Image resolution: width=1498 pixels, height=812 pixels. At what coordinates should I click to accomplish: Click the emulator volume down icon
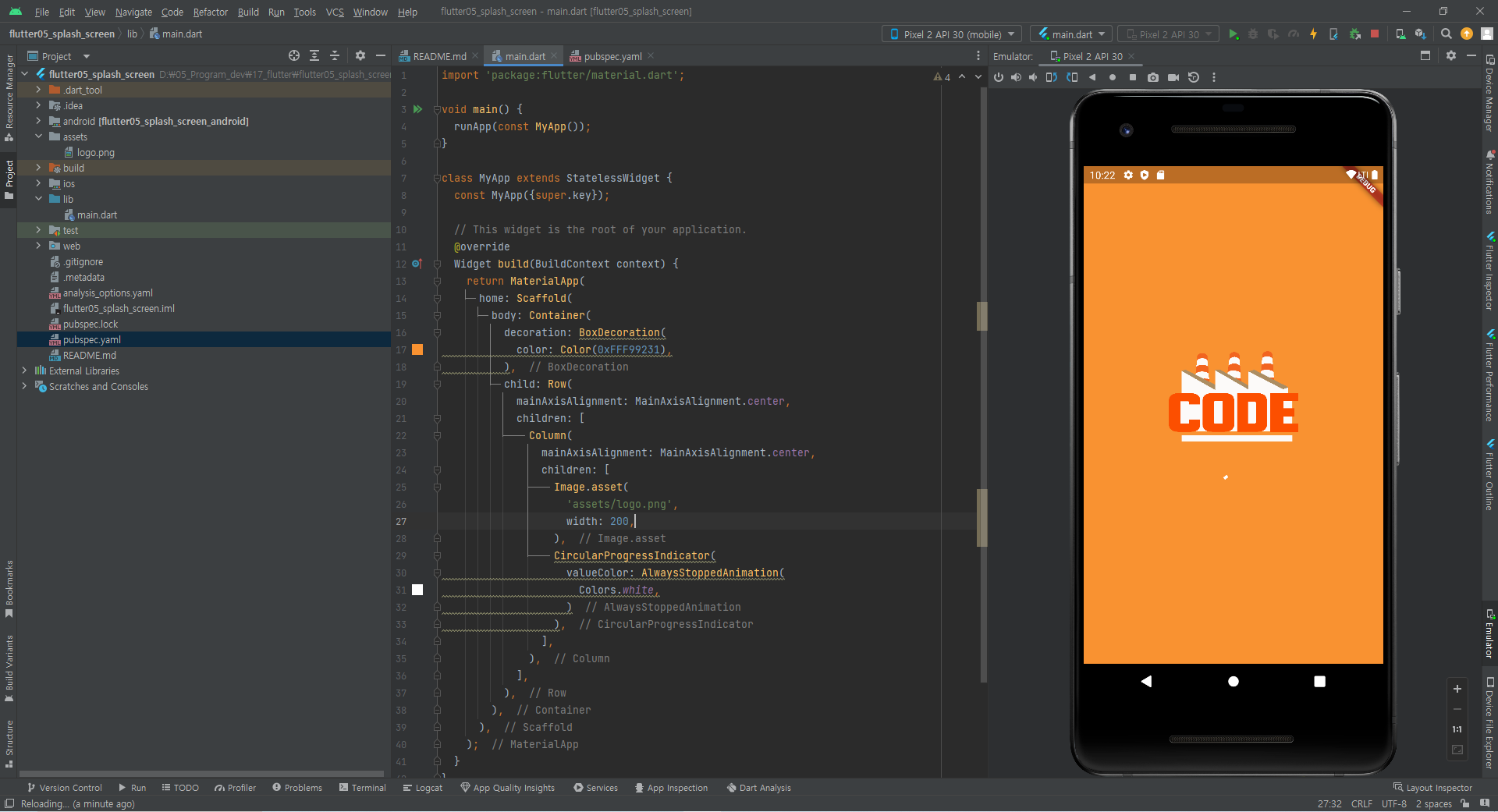[1033, 77]
